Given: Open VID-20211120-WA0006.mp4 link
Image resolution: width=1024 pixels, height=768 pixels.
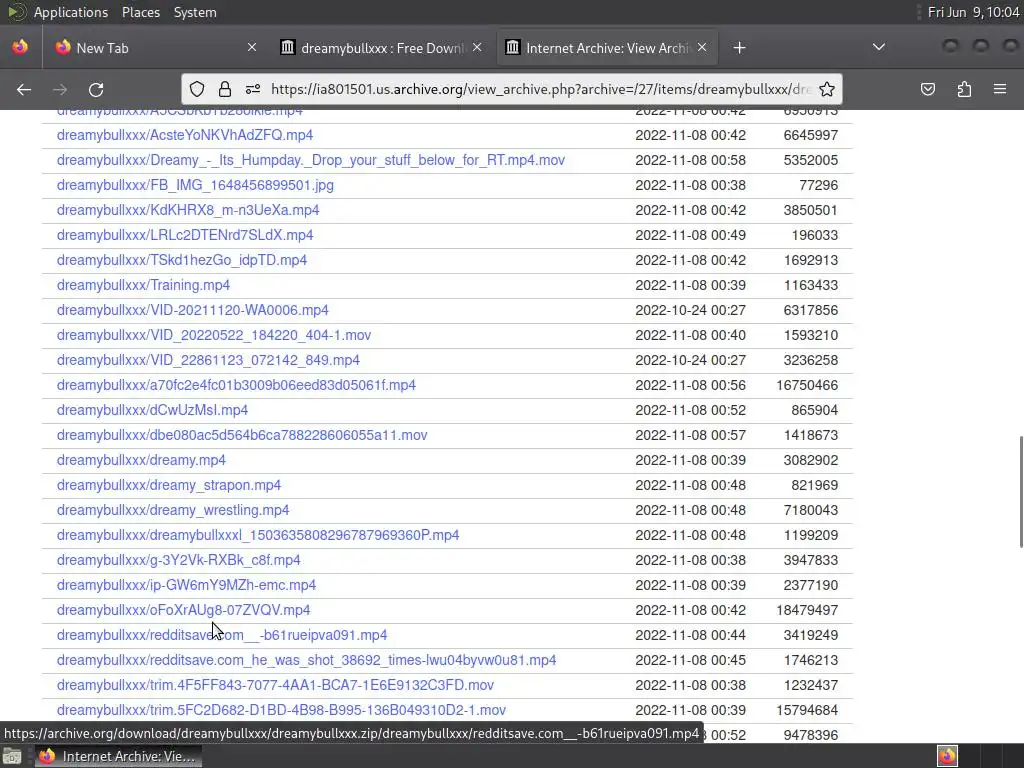Looking at the screenshot, I should (x=193, y=310).
